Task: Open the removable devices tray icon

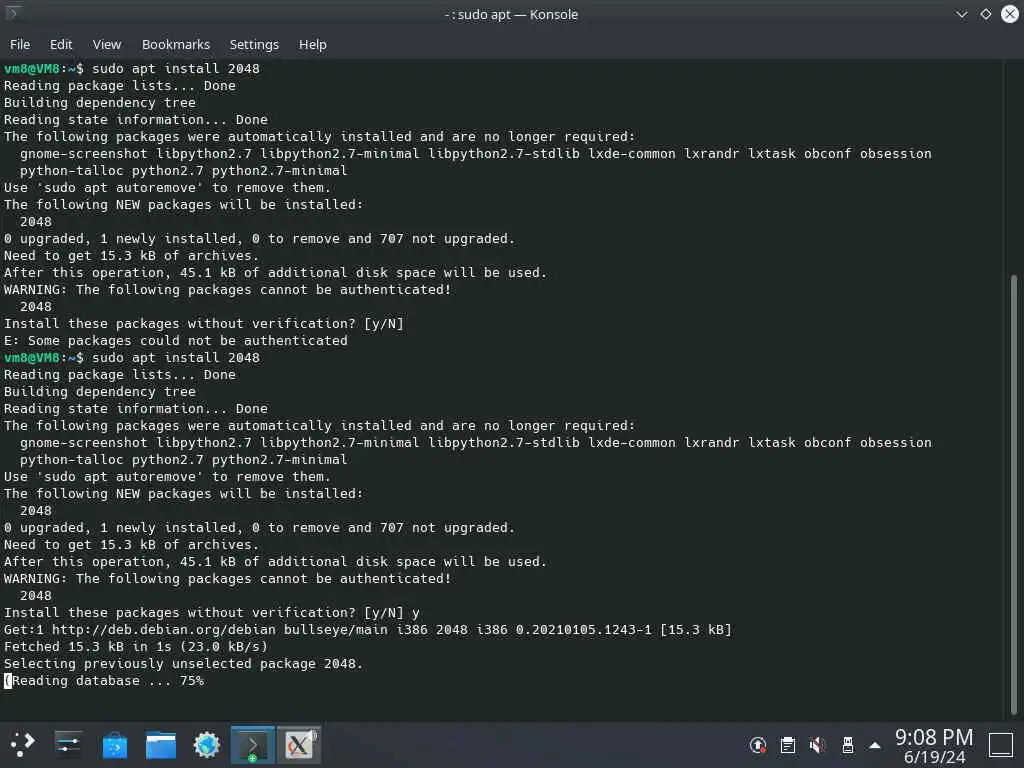Action: (848, 745)
